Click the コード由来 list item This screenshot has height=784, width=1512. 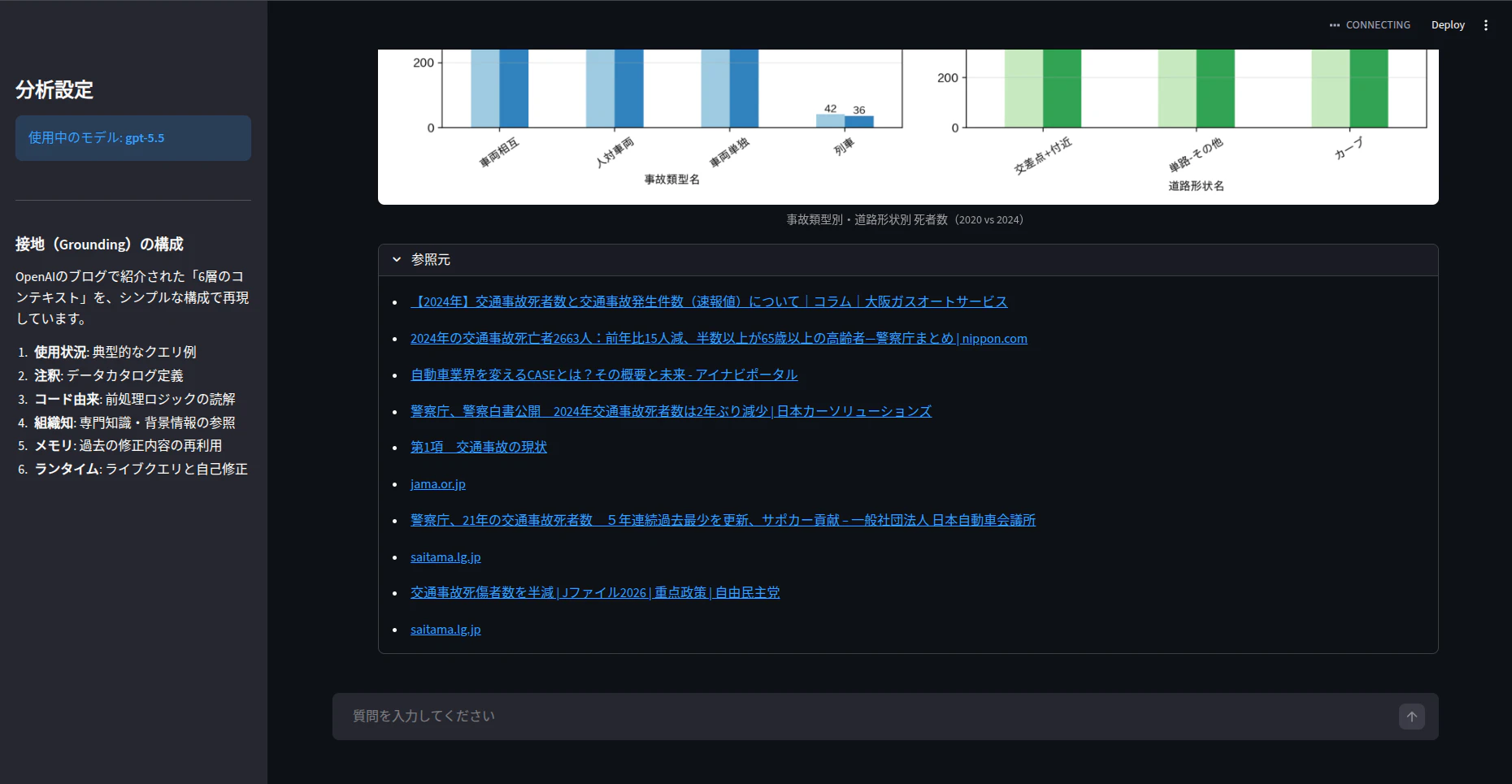(134, 399)
